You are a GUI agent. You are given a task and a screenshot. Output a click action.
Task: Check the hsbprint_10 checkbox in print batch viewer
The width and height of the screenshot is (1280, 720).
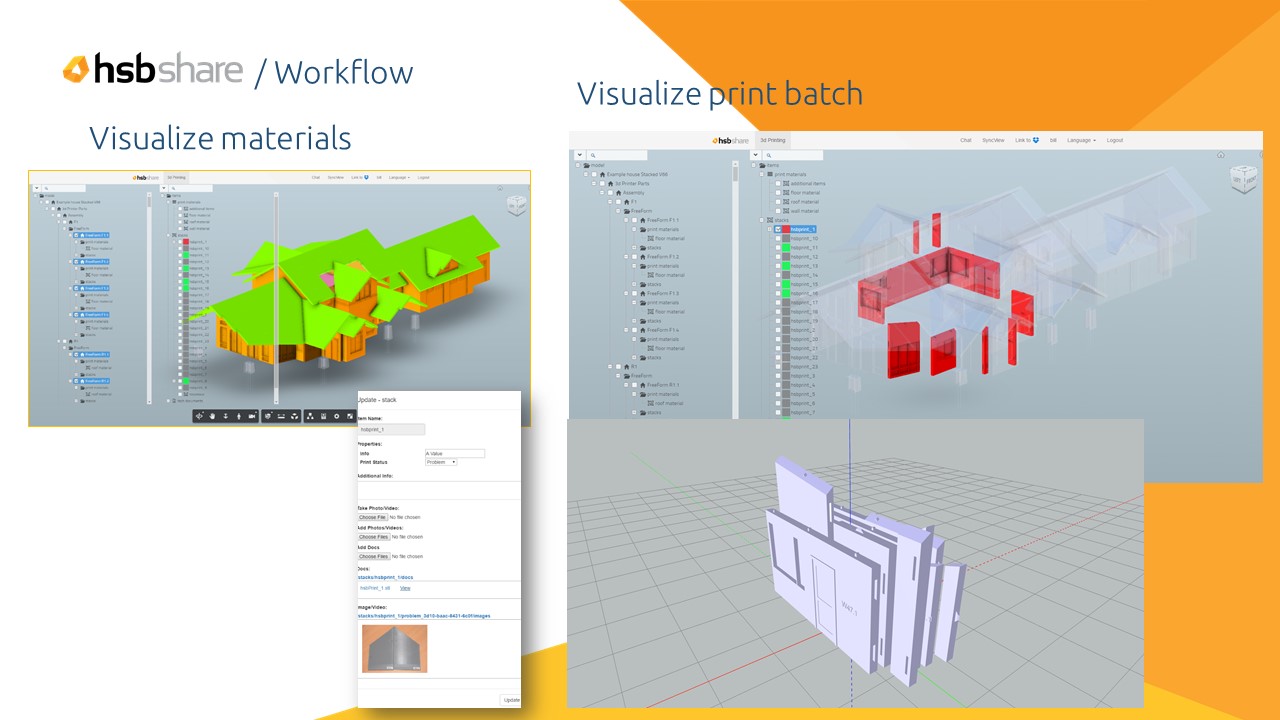pos(777,239)
